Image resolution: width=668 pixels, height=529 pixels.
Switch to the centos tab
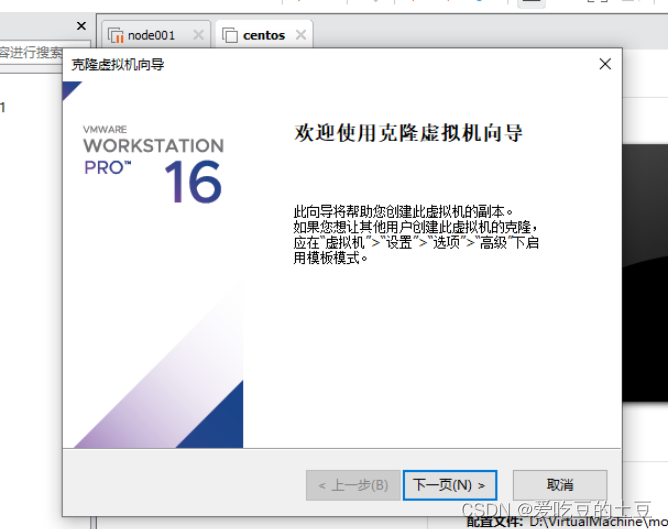(264, 35)
